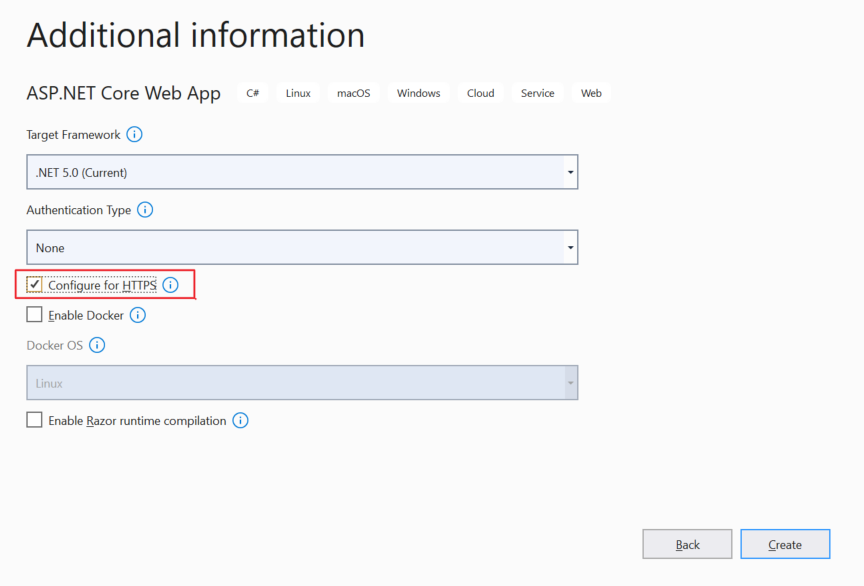Click the Linux tag
864x586 pixels.
[298, 93]
